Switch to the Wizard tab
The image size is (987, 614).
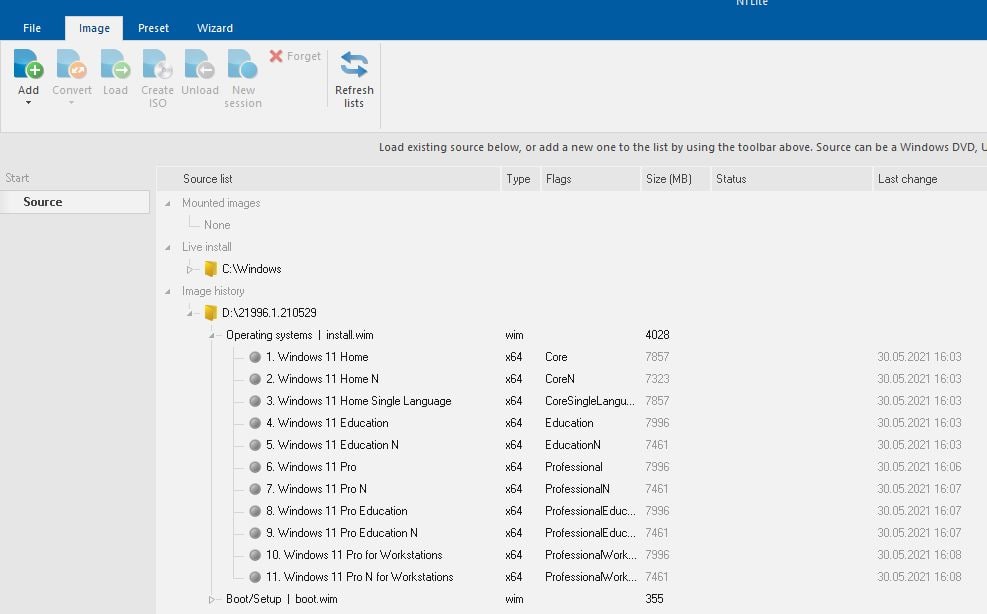click(215, 28)
